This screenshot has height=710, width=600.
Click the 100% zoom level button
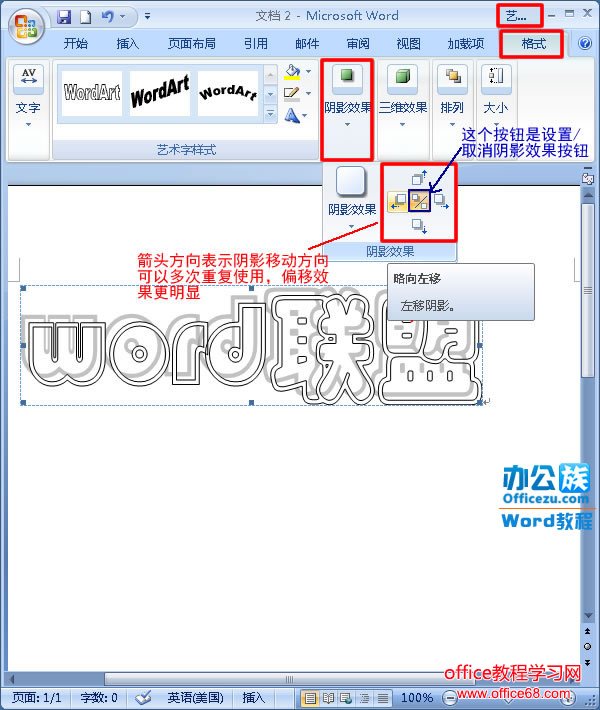click(417, 698)
